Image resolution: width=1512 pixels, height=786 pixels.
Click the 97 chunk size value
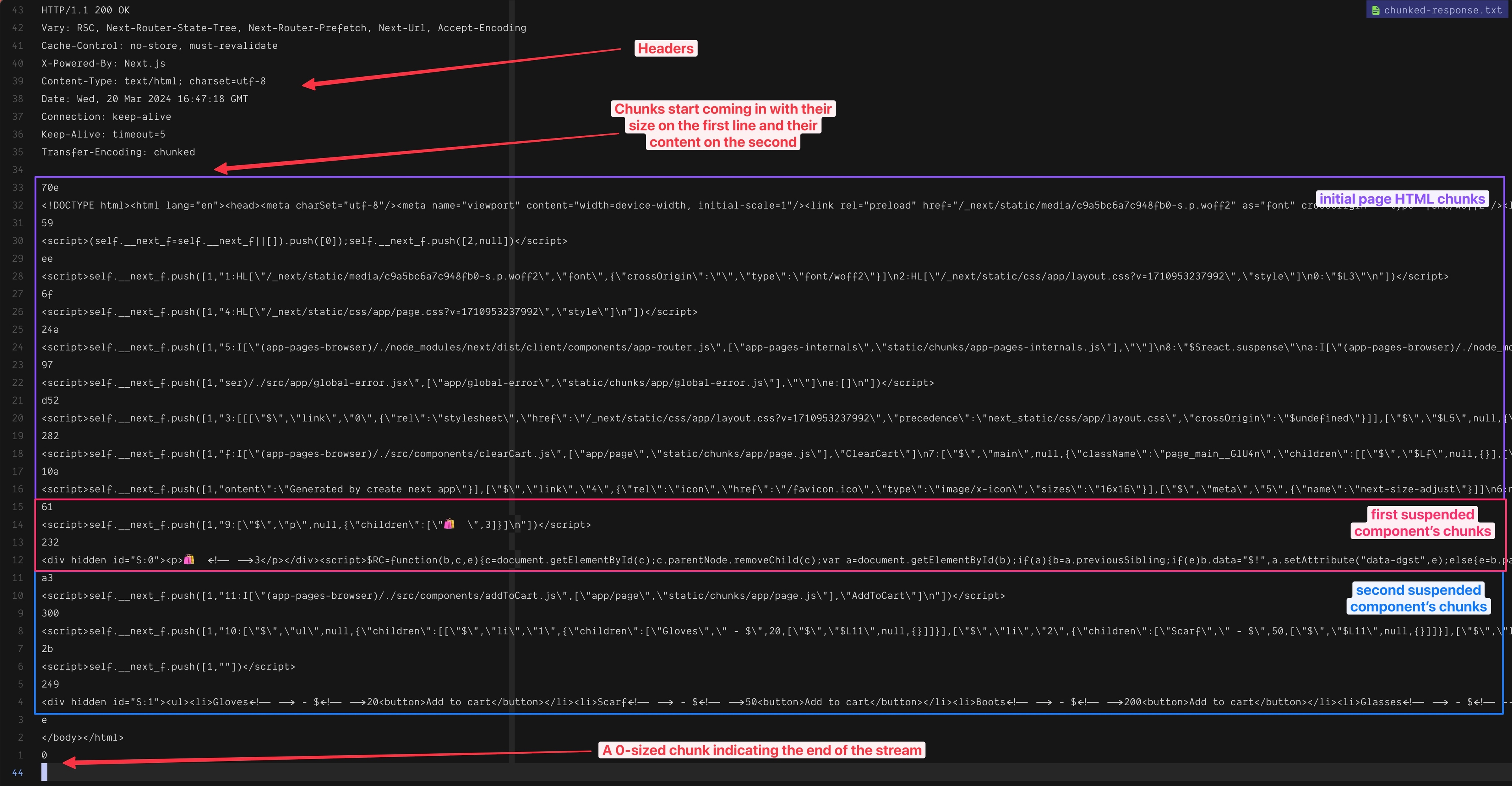pos(47,365)
